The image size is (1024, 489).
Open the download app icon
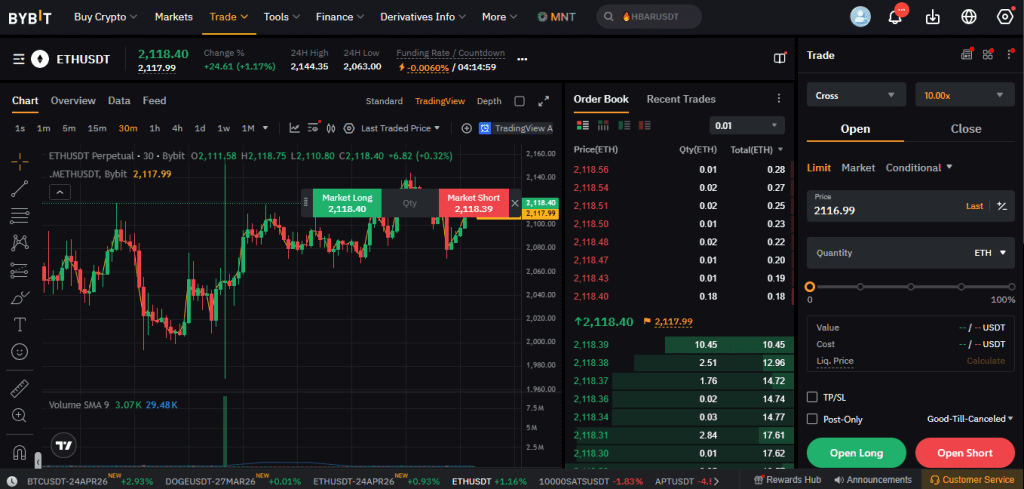pos(933,17)
